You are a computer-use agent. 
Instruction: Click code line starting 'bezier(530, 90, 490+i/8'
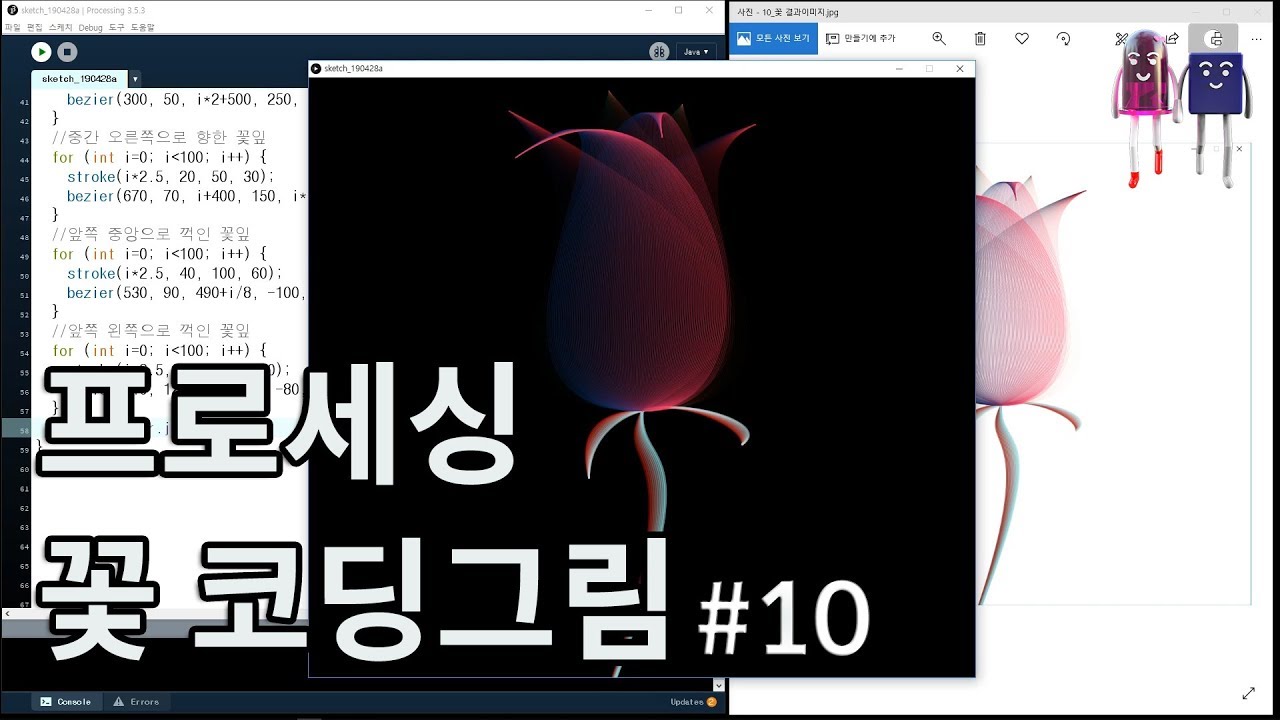(186, 293)
